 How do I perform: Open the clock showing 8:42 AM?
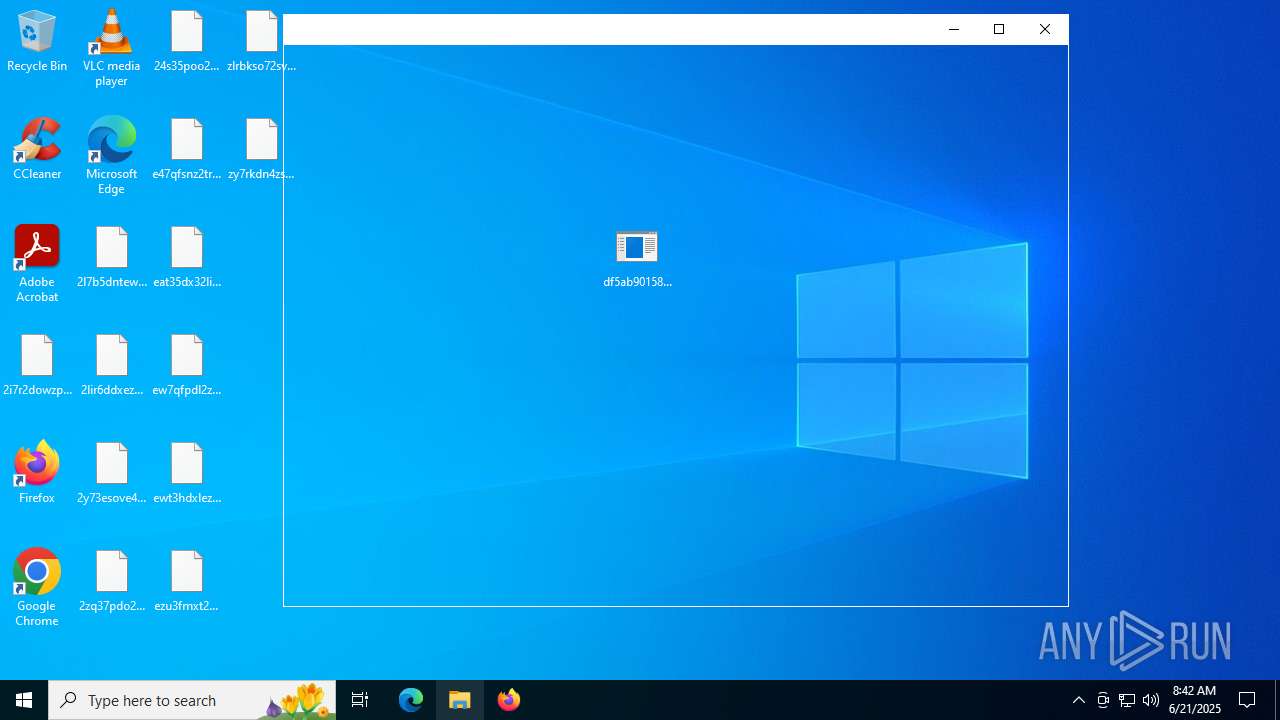[1195, 700]
